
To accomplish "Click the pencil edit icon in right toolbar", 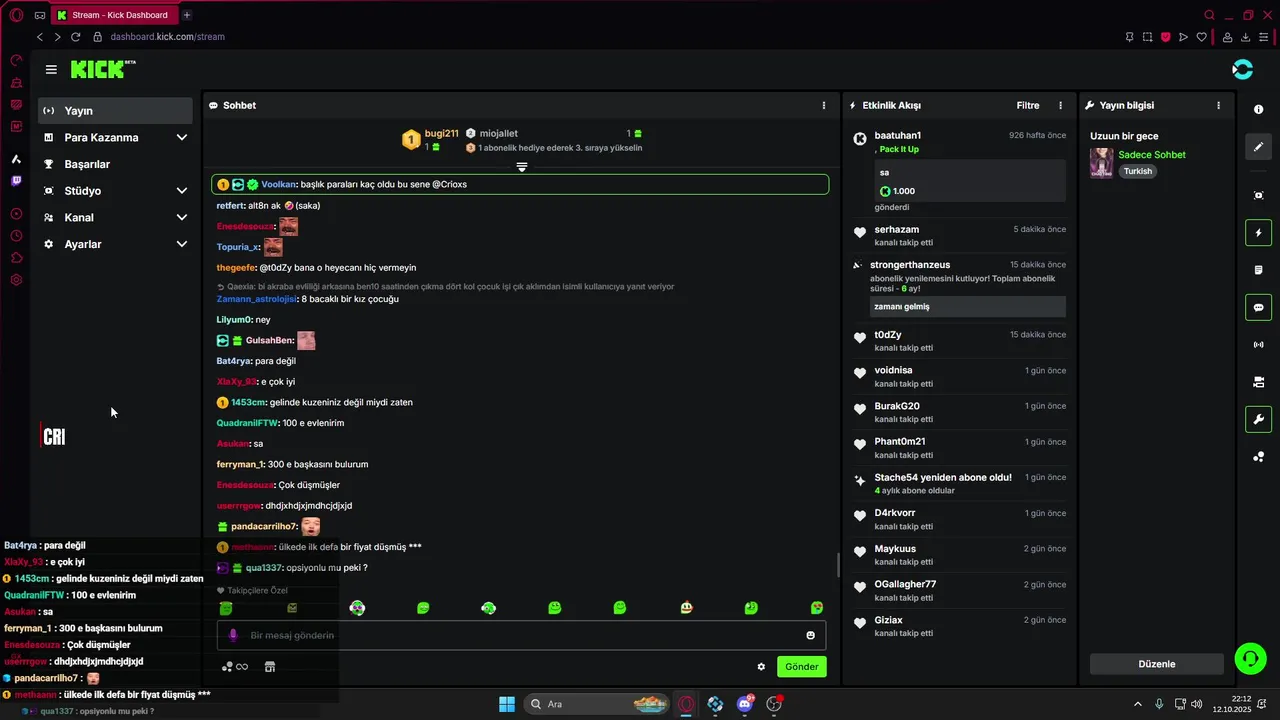I will tap(1258, 146).
